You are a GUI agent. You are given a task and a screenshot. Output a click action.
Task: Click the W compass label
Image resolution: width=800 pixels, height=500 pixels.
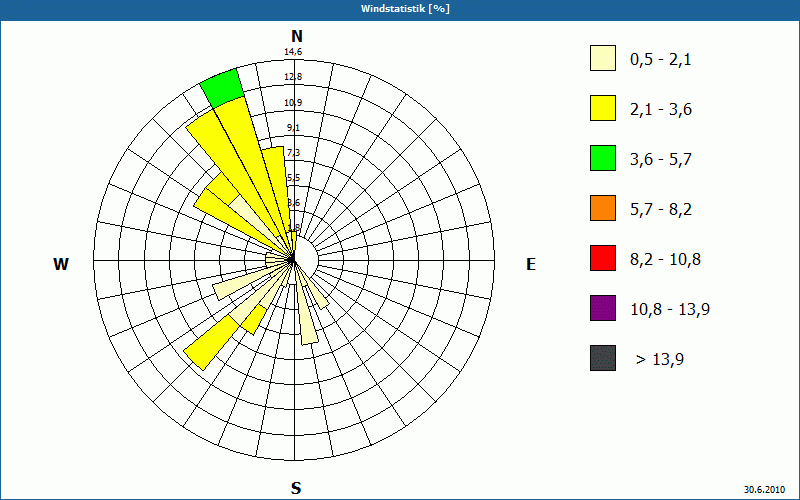pos(61,264)
